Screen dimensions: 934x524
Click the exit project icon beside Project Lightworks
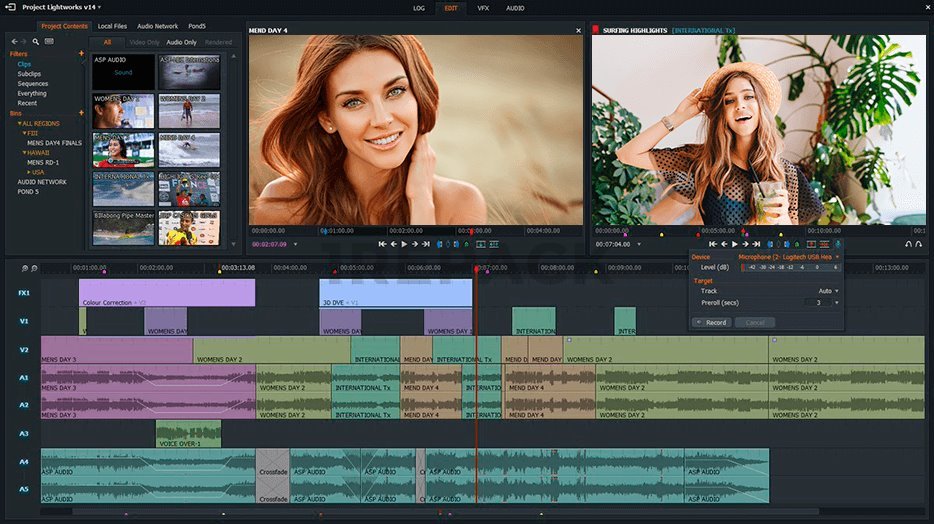pos(11,7)
